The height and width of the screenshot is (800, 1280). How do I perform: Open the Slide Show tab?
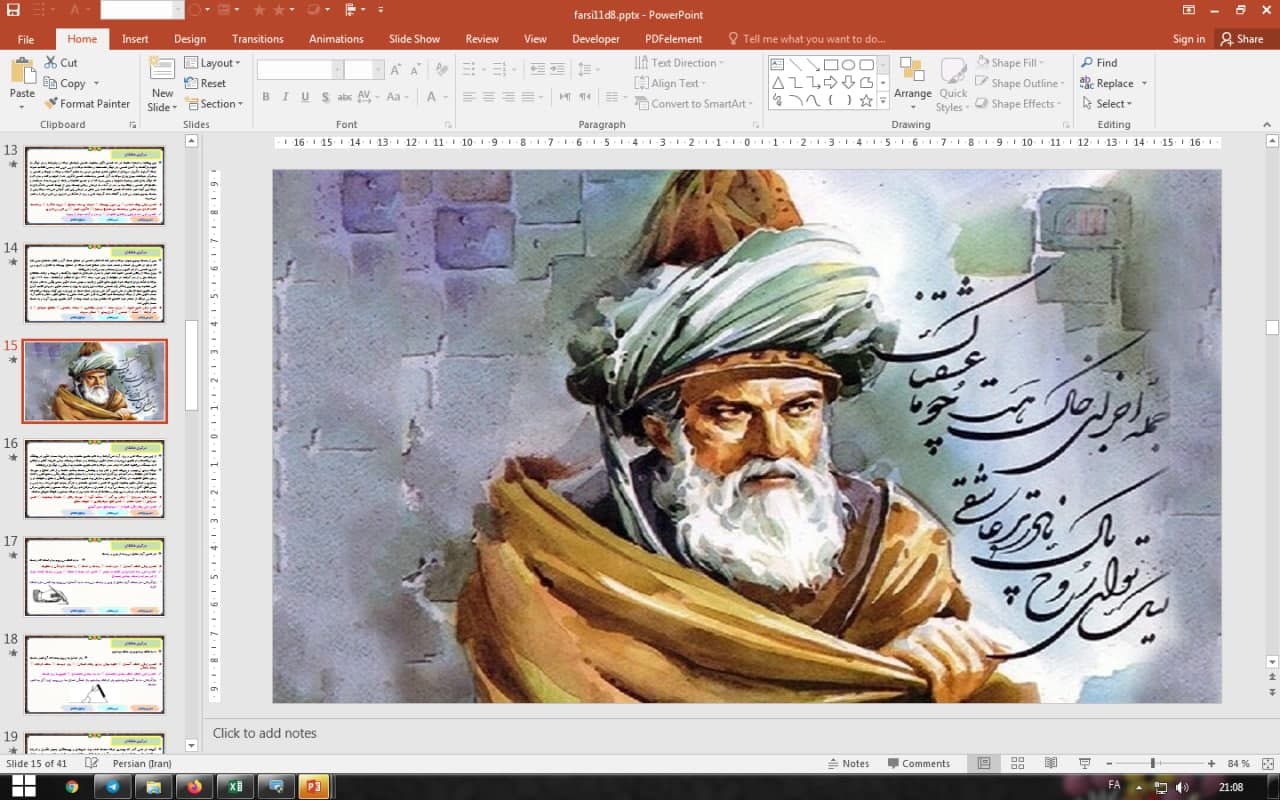[414, 39]
